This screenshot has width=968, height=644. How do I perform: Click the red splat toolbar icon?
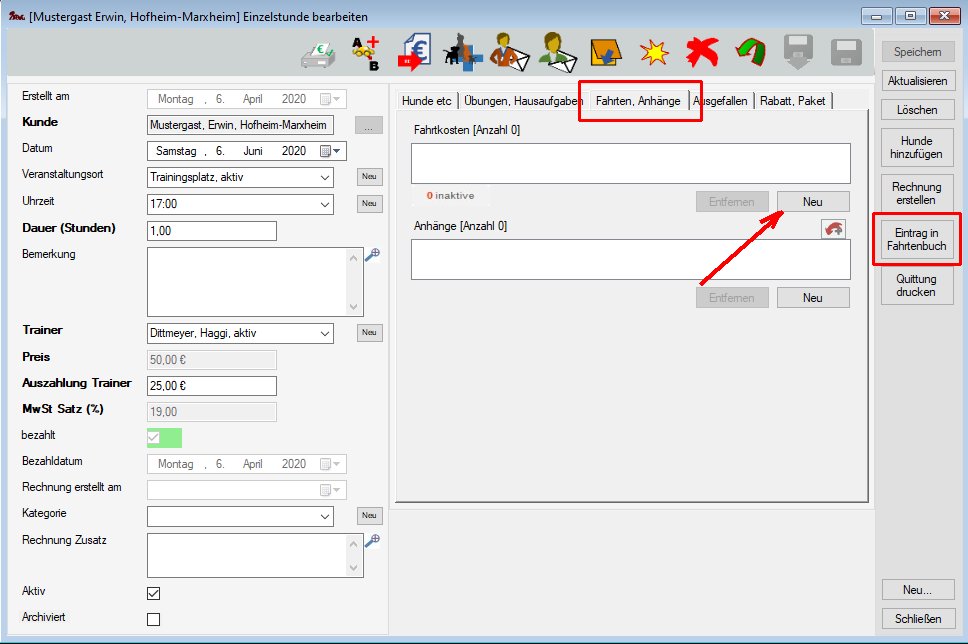[x=702, y=52]
